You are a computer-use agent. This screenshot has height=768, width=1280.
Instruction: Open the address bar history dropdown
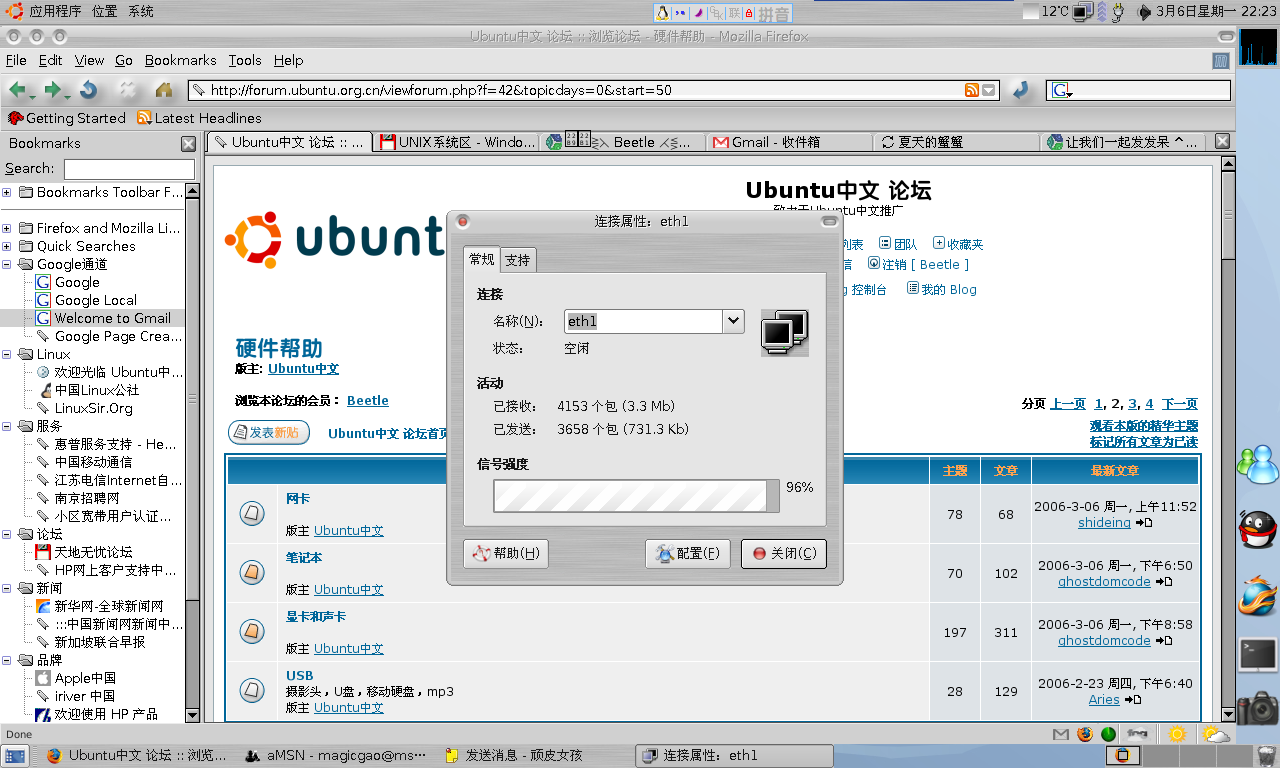[989, 90]
